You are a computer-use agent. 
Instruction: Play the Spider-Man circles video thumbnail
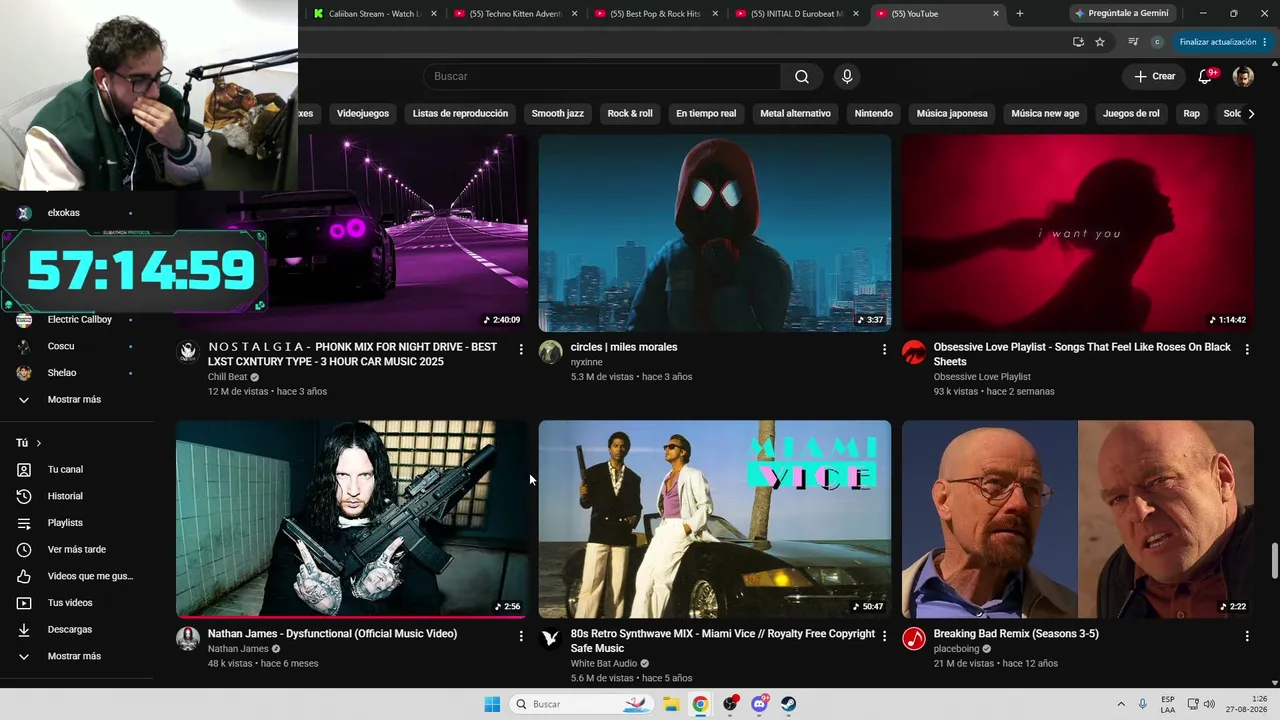pyautogui.click(x=715, y=233)
